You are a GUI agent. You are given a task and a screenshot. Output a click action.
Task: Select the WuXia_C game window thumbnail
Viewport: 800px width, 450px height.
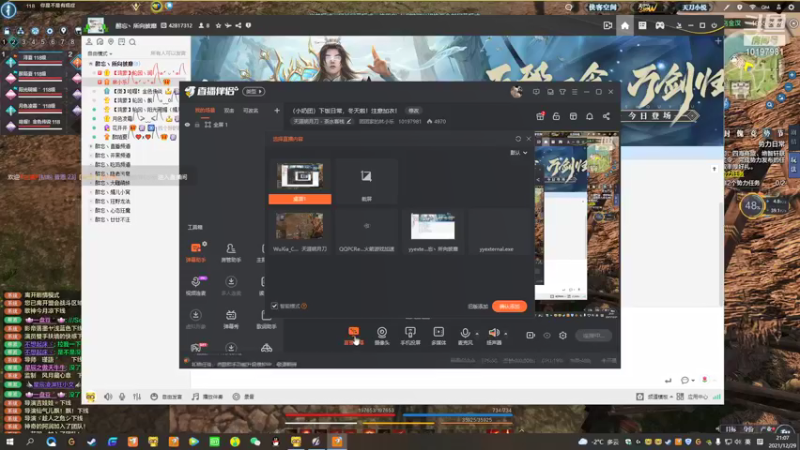click(300, 233)
